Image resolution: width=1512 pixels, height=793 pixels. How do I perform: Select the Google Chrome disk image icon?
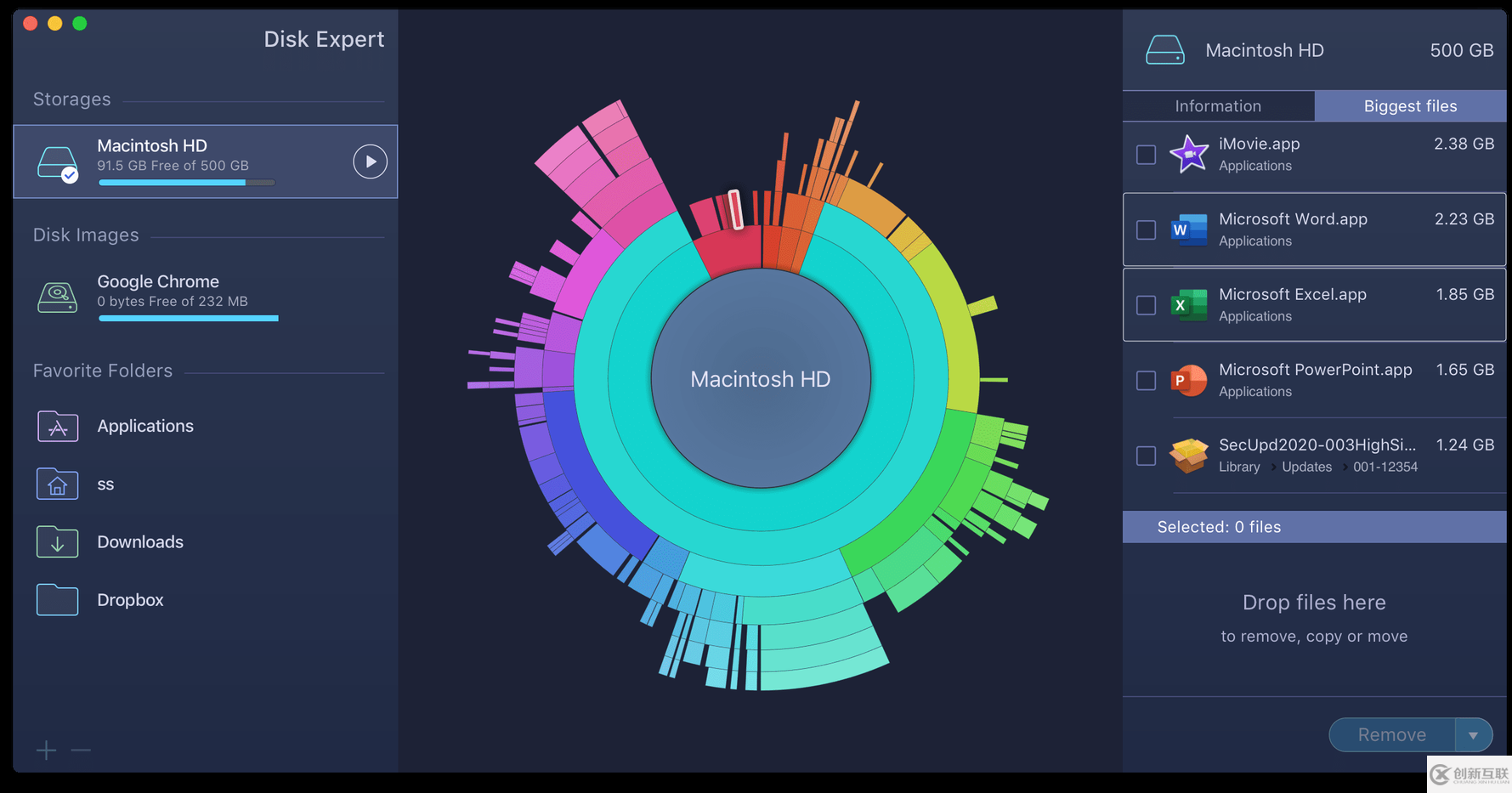tap(58, 297)
